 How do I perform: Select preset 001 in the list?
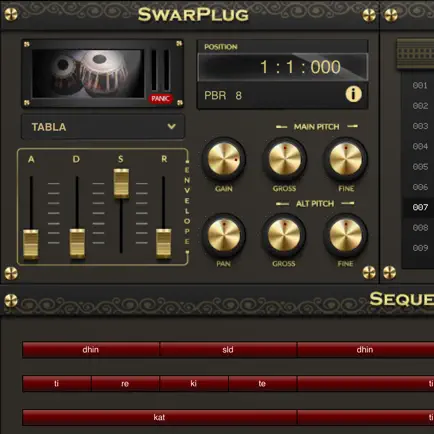[420, 86]
